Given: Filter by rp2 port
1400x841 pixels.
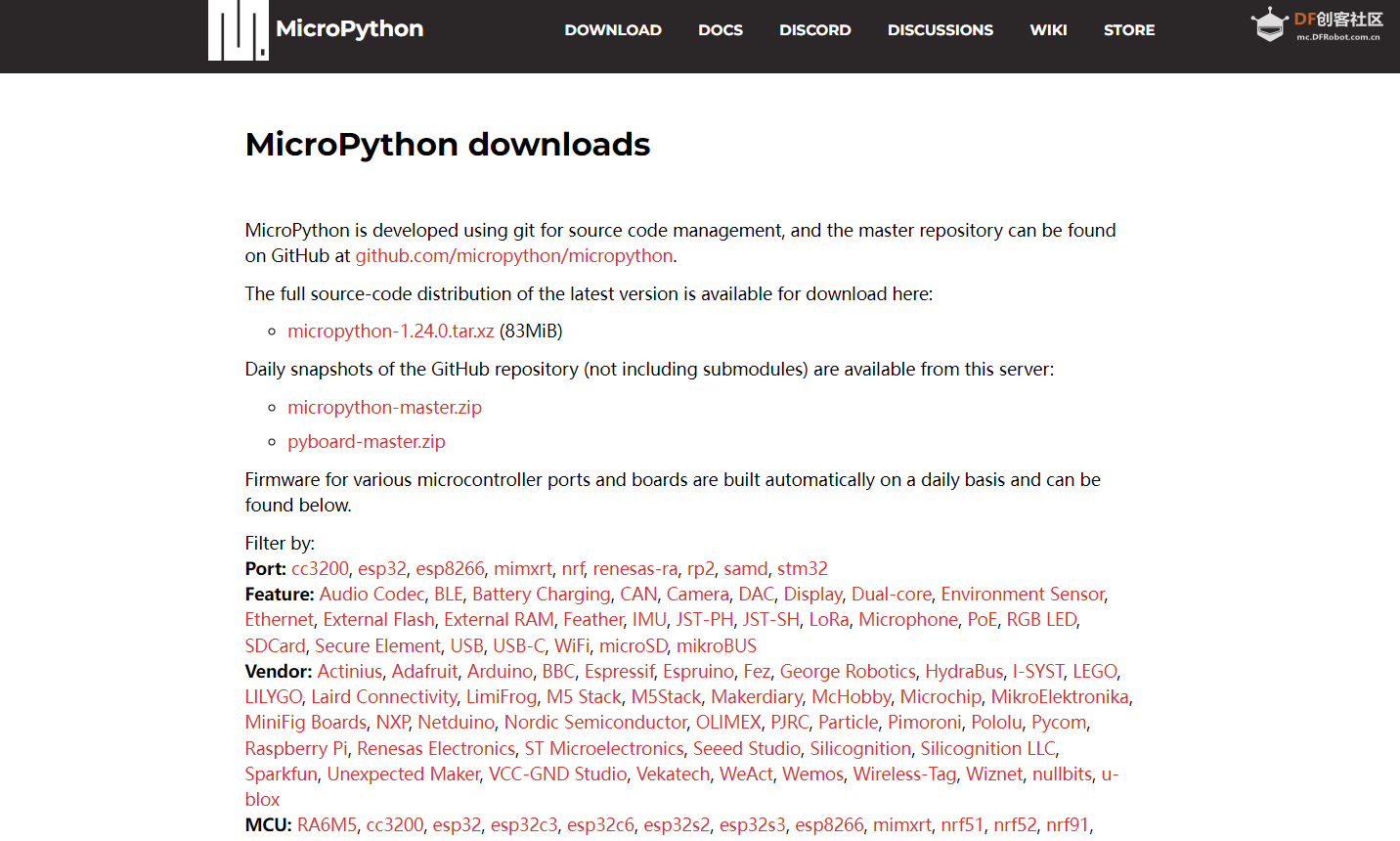Looking at the screenshot, I should point(701,569).
